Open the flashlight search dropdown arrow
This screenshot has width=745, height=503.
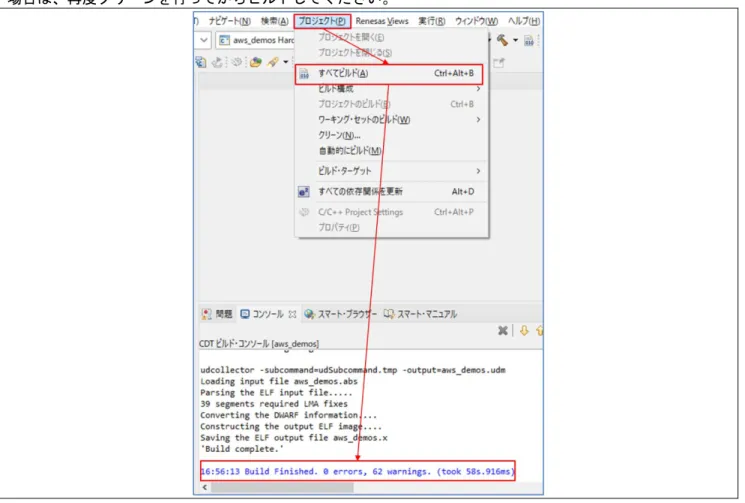tap(286, 62)
